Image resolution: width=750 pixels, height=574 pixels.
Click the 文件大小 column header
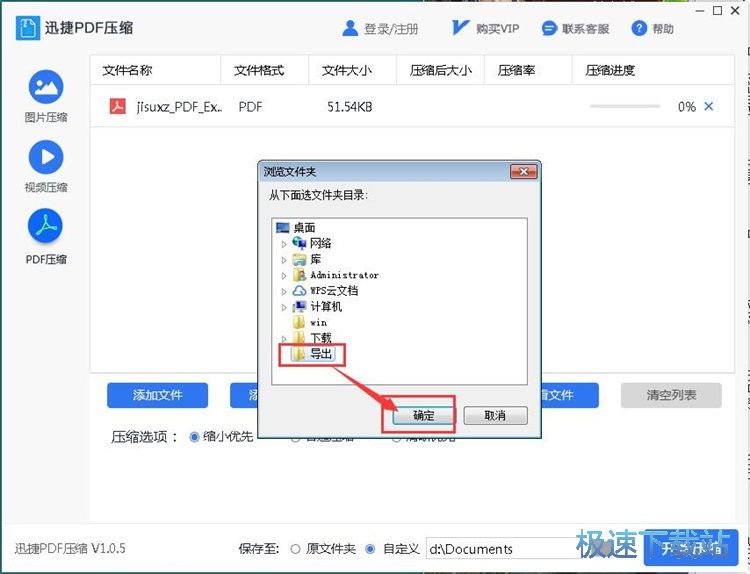tap(347, 71)
